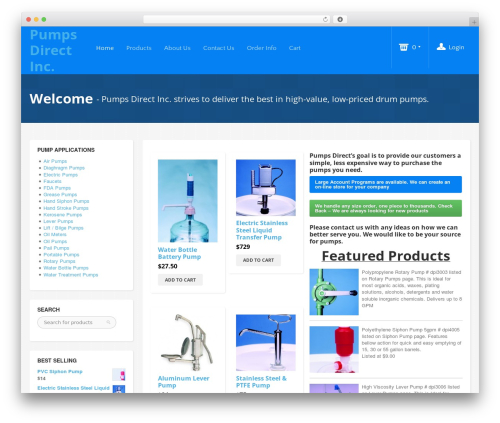Click the browser download indicator icon
This screenshot has height=423, width=500.
[x=340, y=19]
